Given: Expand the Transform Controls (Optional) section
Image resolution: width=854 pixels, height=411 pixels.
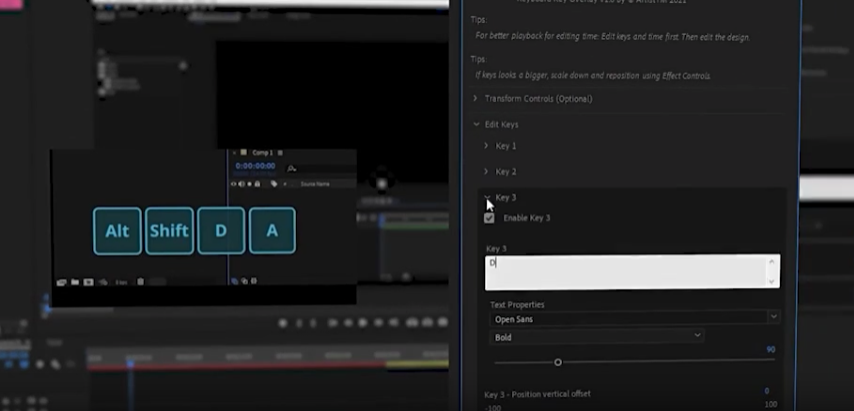Looking at the screenshot, I should (476, 99).
